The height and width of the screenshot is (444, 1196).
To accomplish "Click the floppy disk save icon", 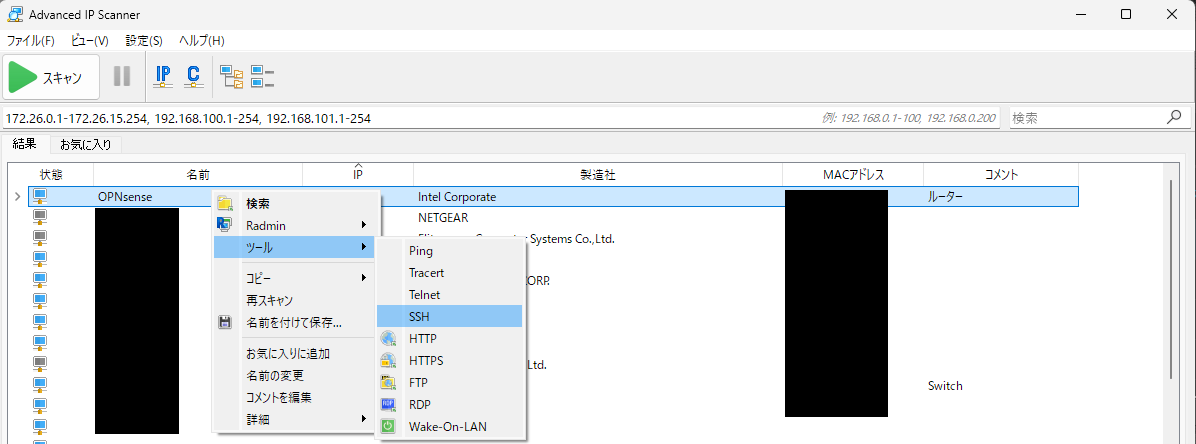I will pos(225,323).
